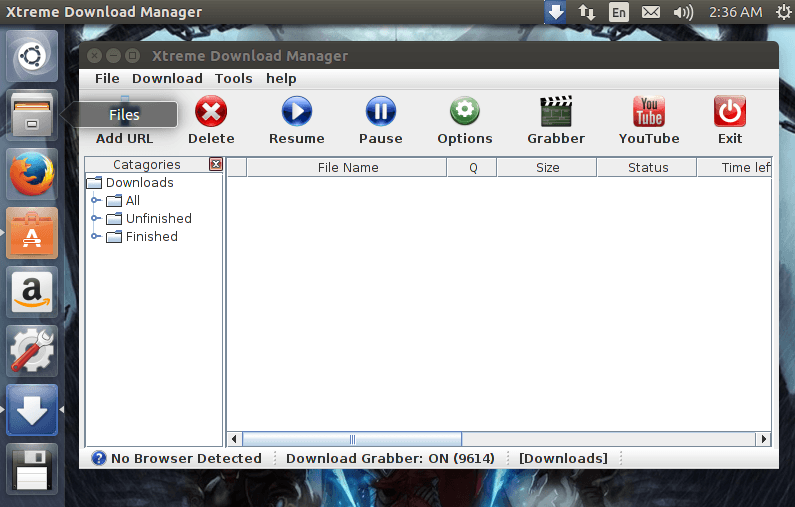Select the Unfinished category folder

coord(149,219)
